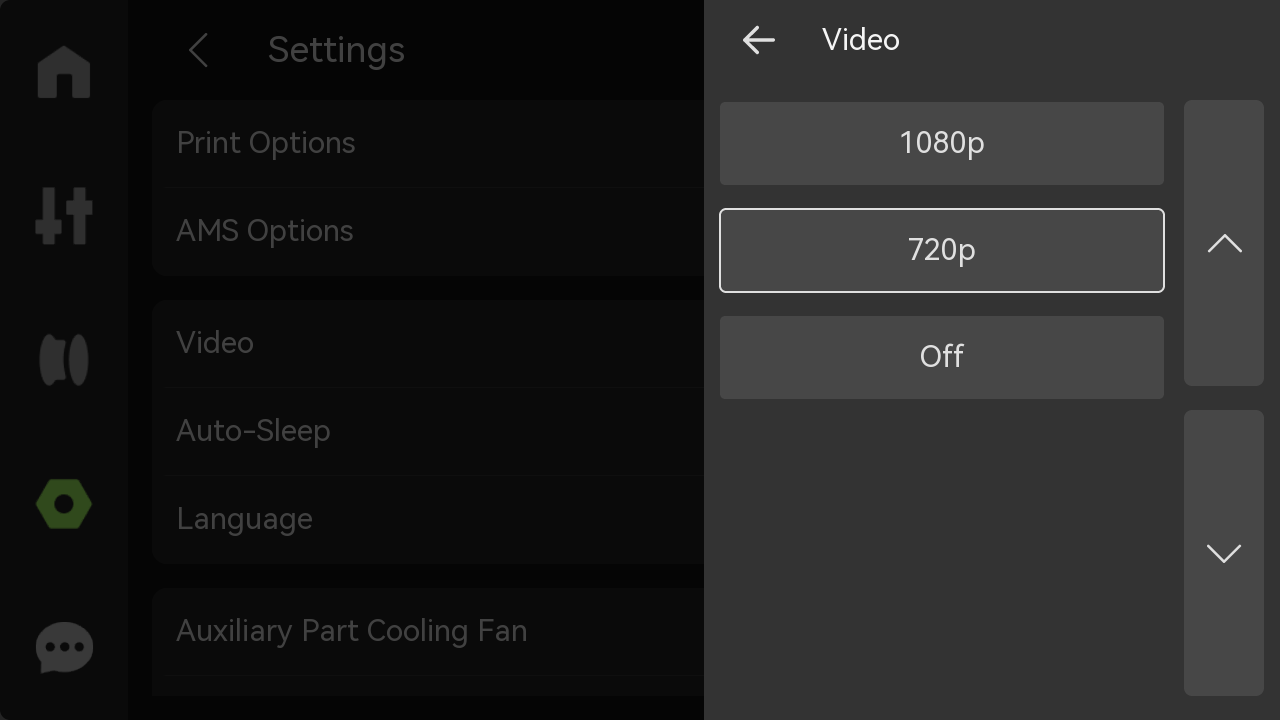Click the scroll down chevron button
The width and height of the screenshot is (1280, 720).
click(1224, 553)
